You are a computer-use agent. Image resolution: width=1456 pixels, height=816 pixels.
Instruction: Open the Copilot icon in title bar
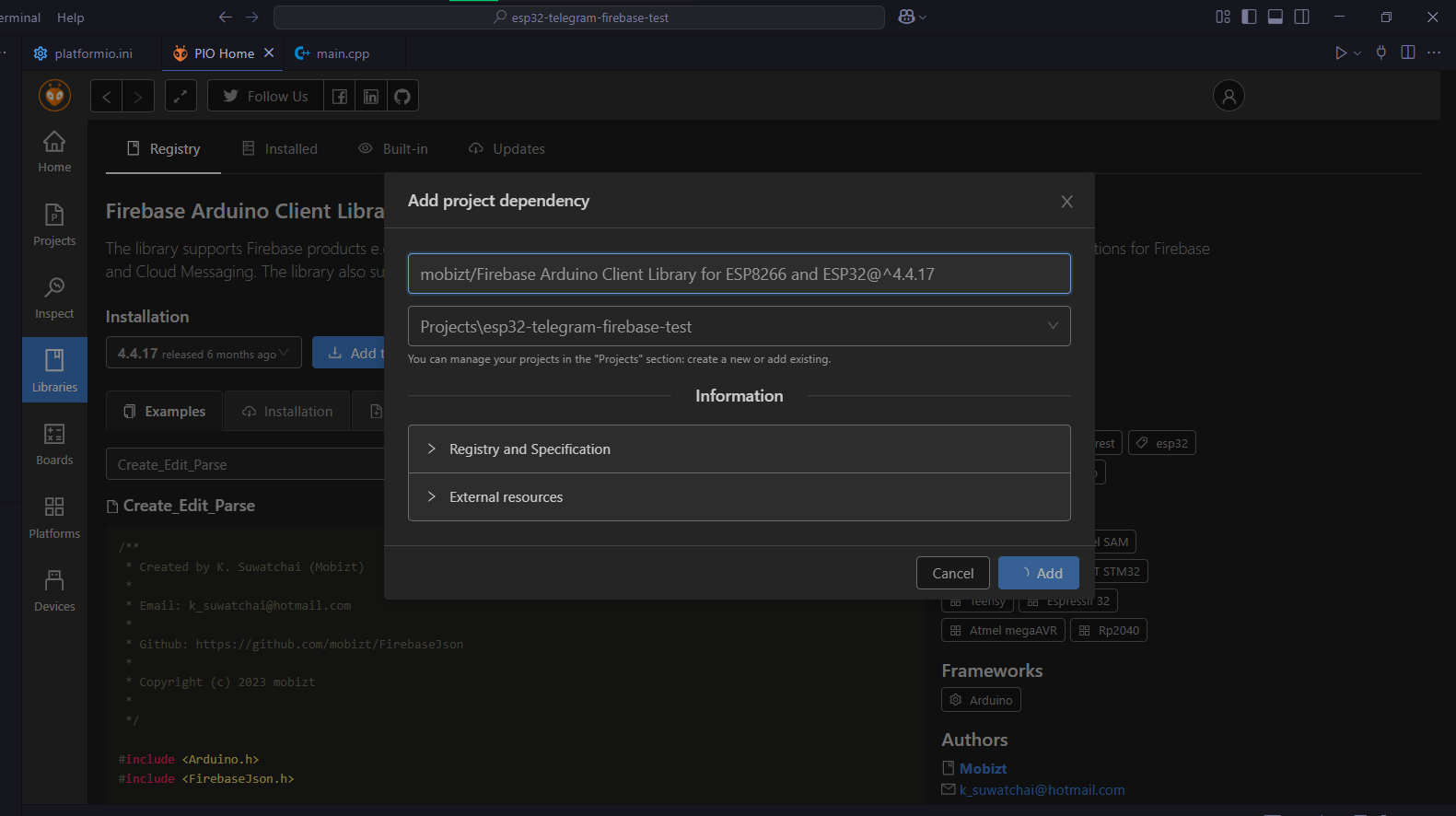pos(906,17)
